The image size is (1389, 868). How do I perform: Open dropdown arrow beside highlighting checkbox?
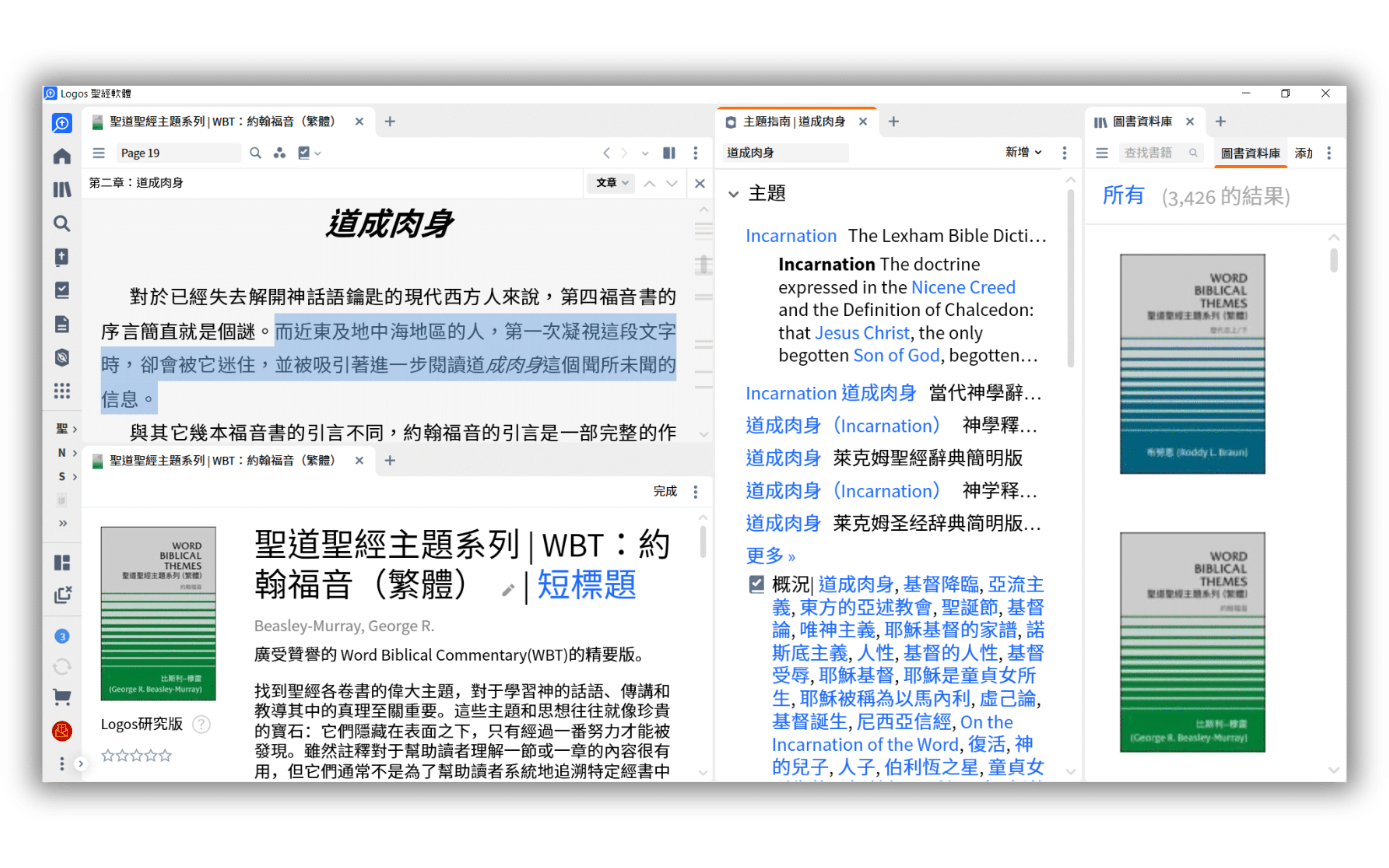coord(317,153)
